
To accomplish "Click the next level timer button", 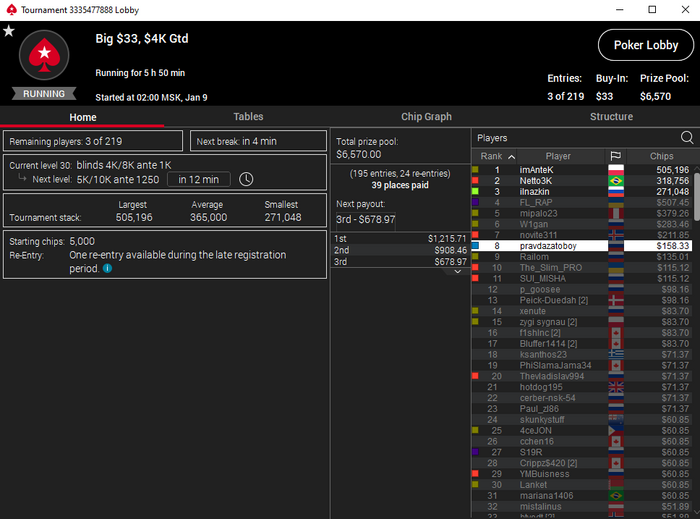I will pos(199,179).
